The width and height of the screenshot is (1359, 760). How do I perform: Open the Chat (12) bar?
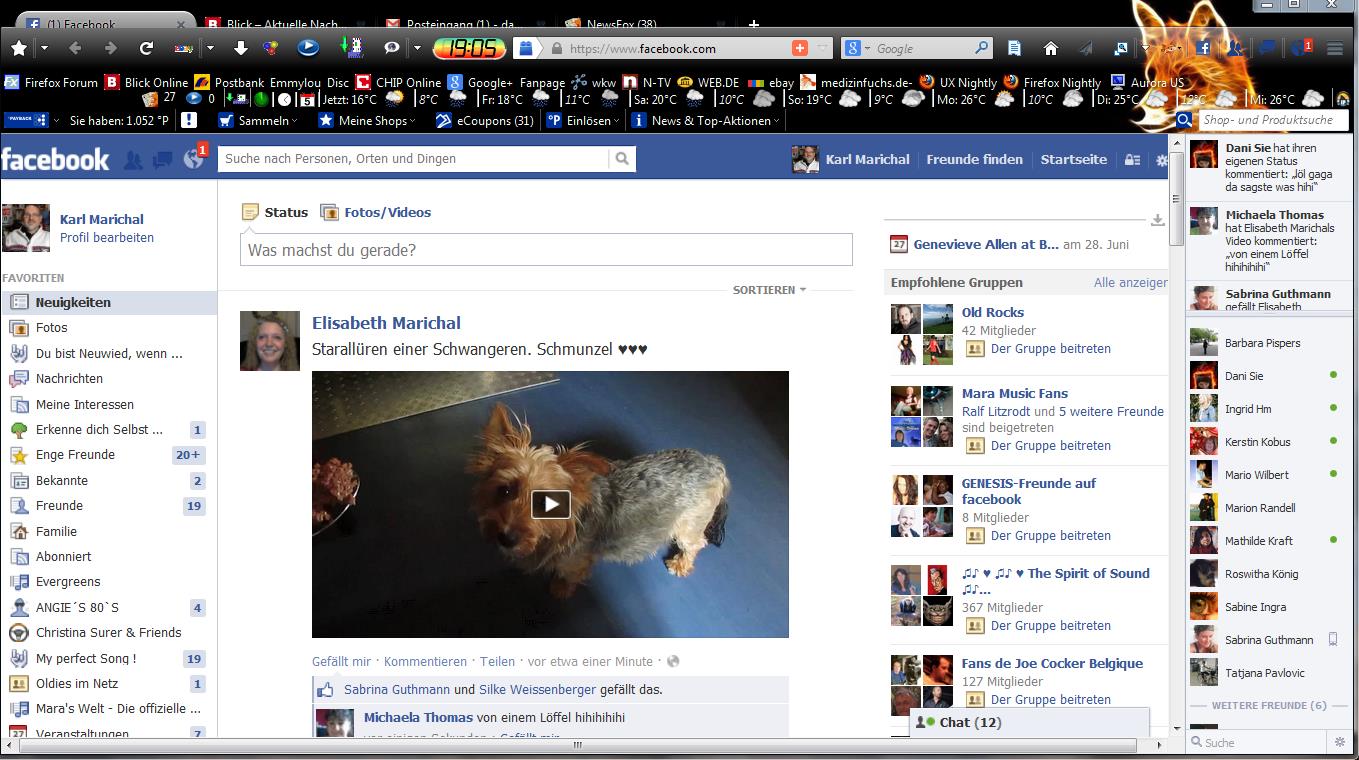[1028, 722]
